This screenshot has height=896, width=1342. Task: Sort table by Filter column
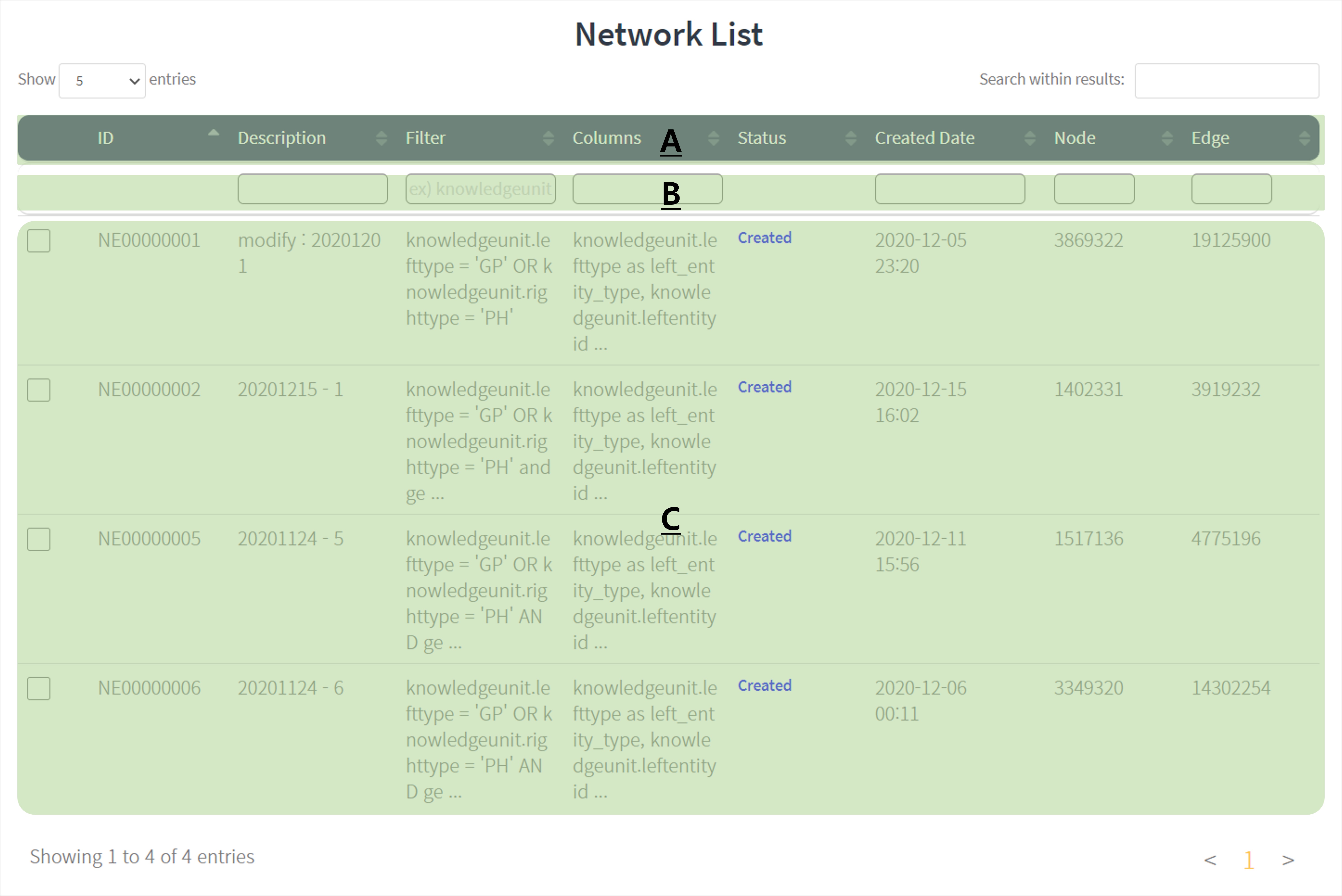click(x=548, y=138)
